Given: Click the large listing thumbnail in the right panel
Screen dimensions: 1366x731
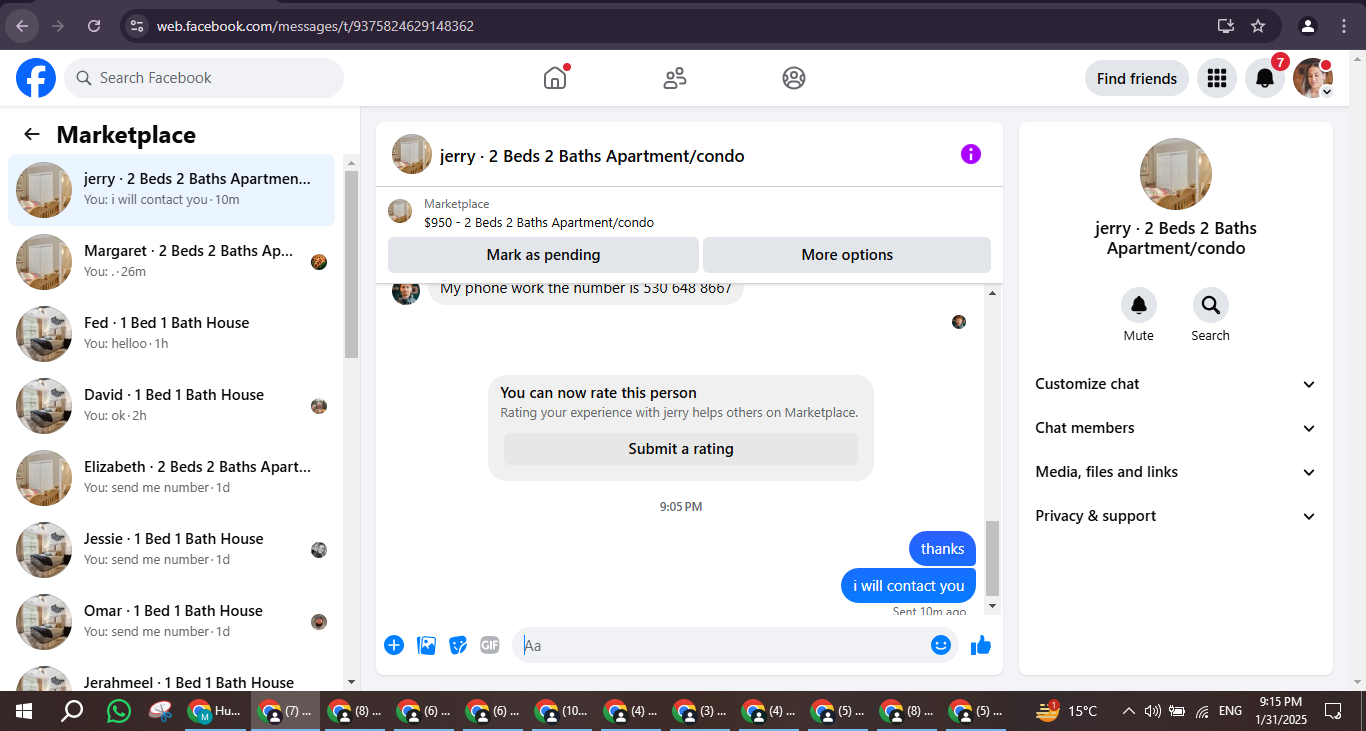Looking at the screenshot, I should [x=1176, y=174].
